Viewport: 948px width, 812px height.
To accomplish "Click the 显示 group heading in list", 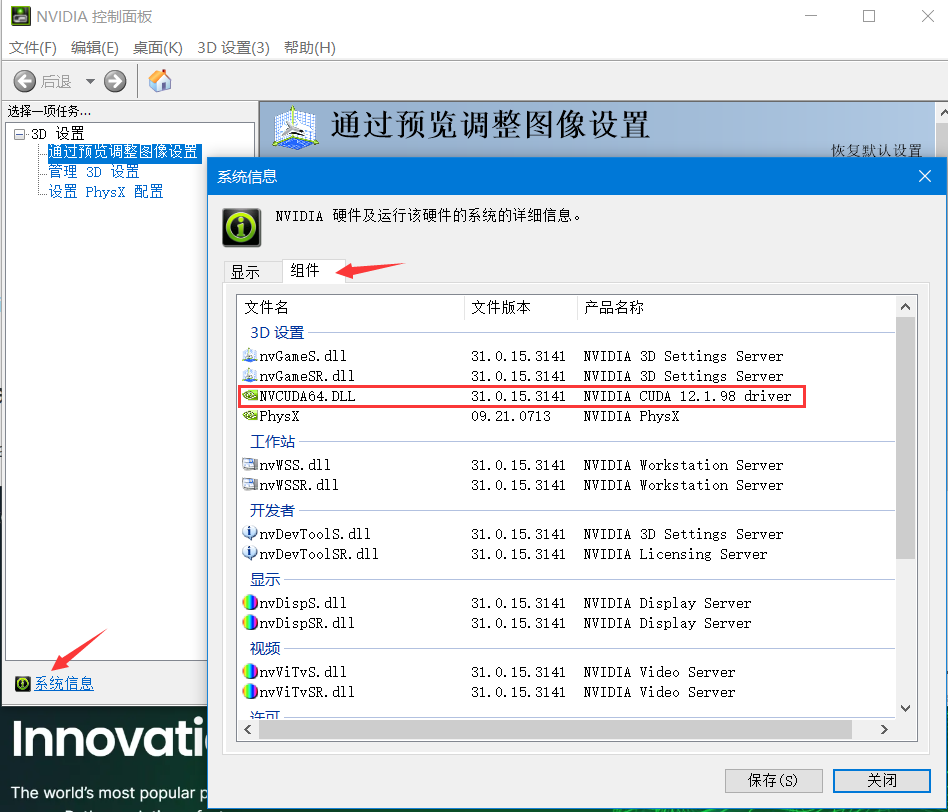I will coord(265,580).
